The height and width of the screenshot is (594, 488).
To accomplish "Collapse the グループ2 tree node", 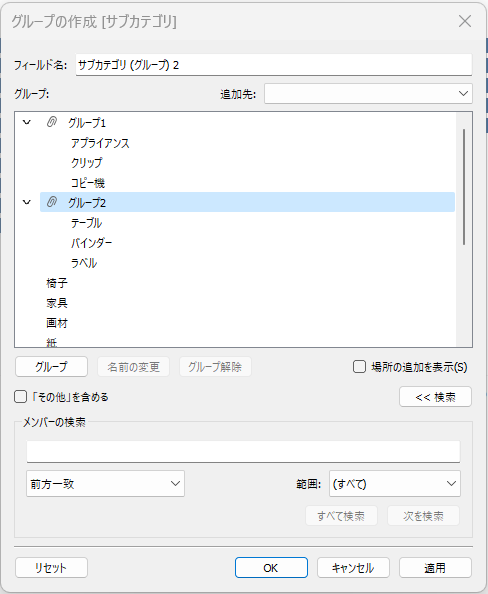I will coord(27,202).
